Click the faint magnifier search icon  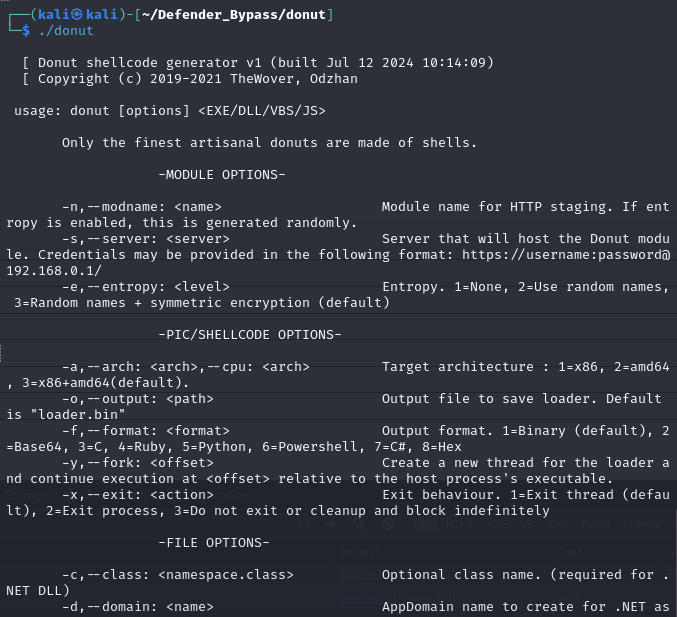pos(359,524)
